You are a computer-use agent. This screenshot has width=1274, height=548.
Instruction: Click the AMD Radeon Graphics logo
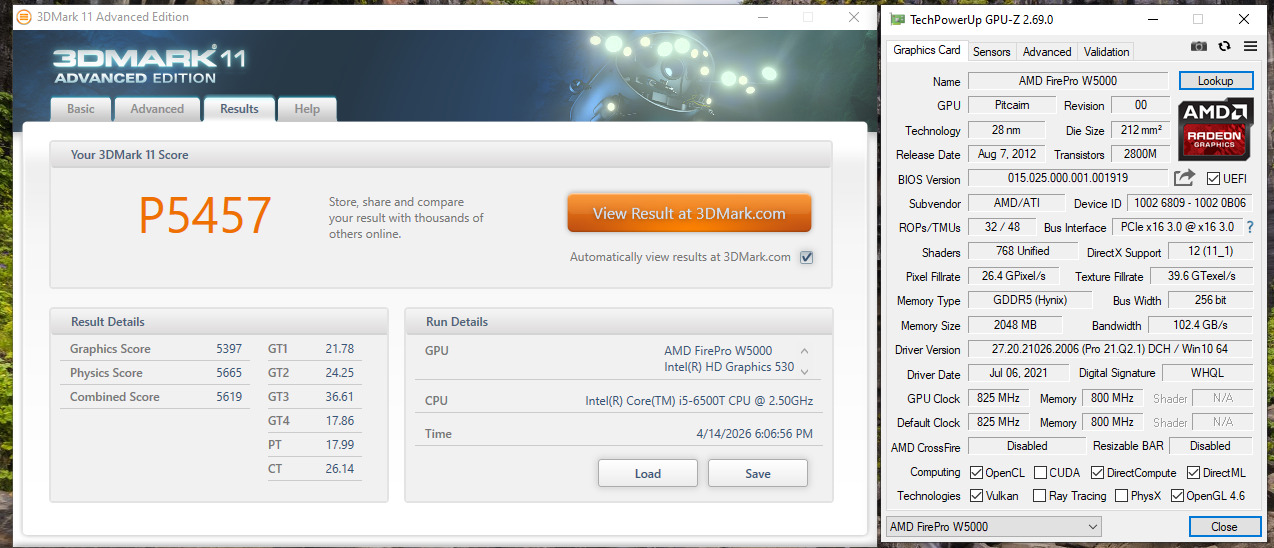click(1215, 129)
